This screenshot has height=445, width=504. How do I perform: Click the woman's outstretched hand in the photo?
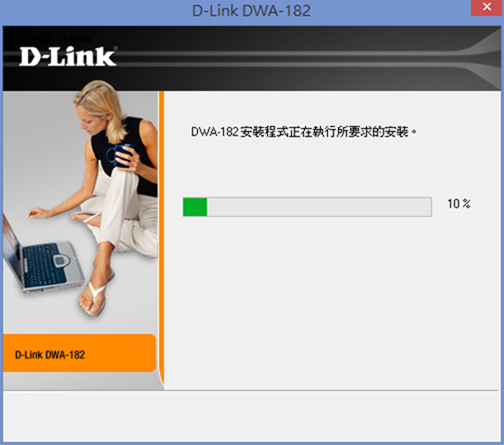point(39,212)
